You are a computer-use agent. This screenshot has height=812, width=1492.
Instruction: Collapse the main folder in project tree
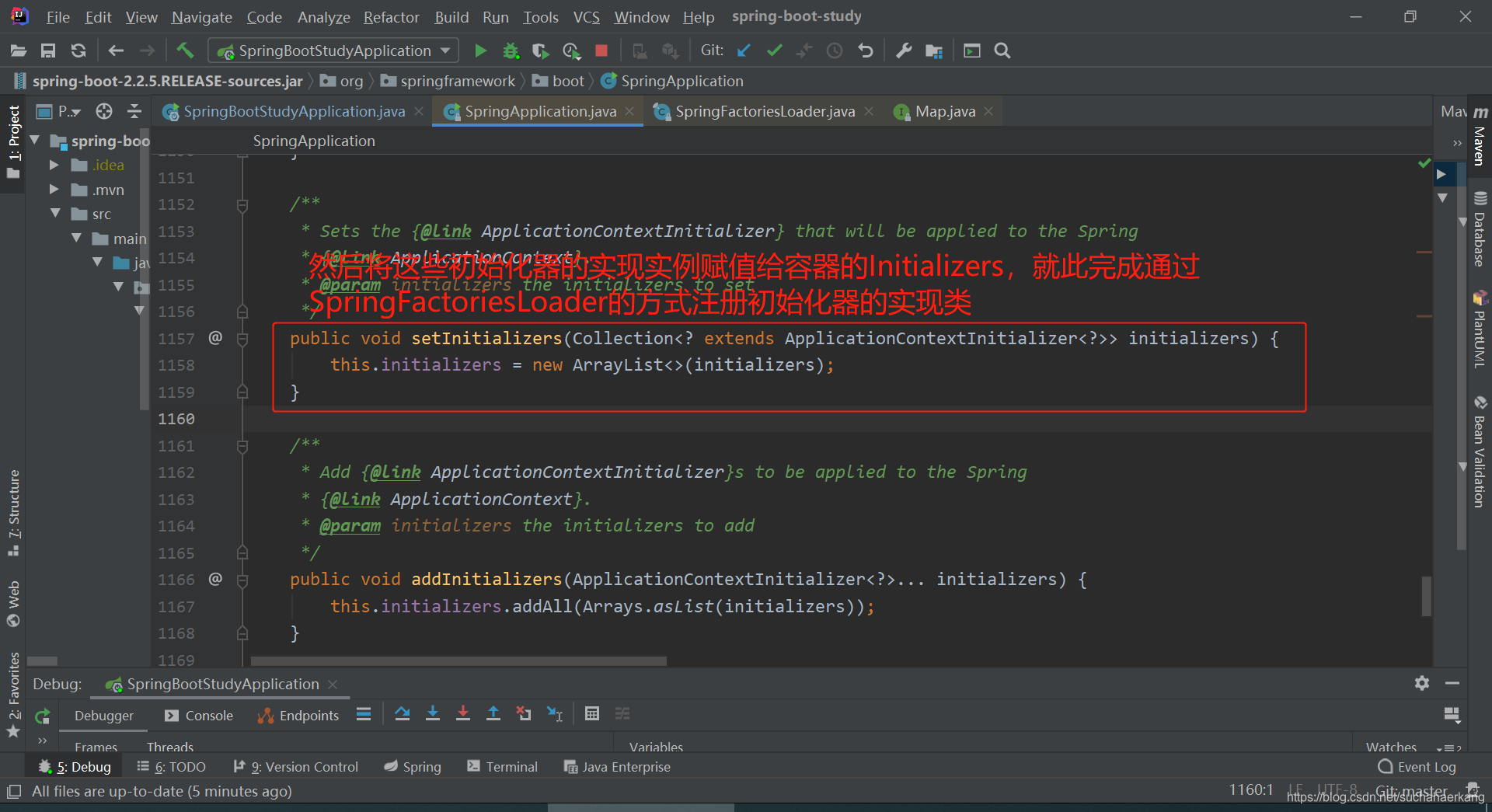click(76, 238)
